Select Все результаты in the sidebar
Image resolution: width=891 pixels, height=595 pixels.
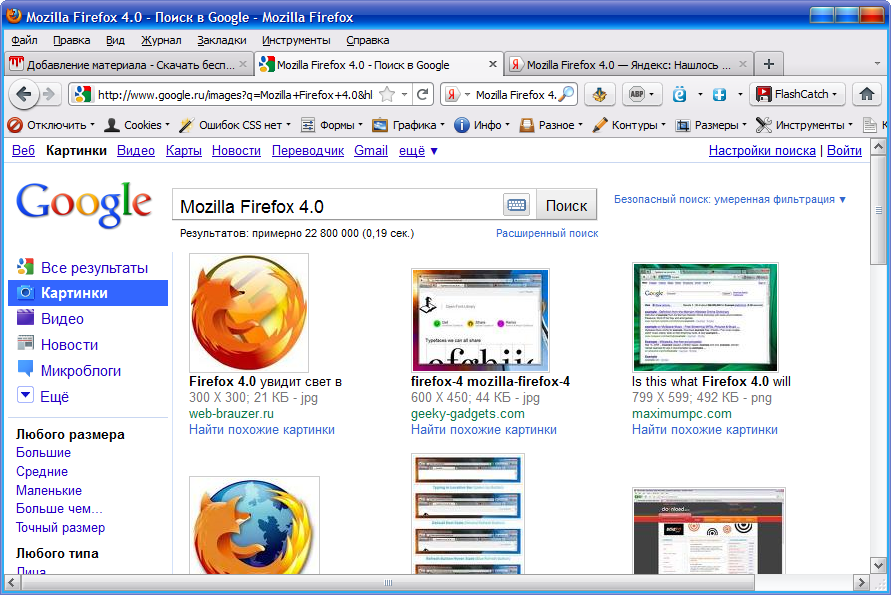(x=94, y=268)
